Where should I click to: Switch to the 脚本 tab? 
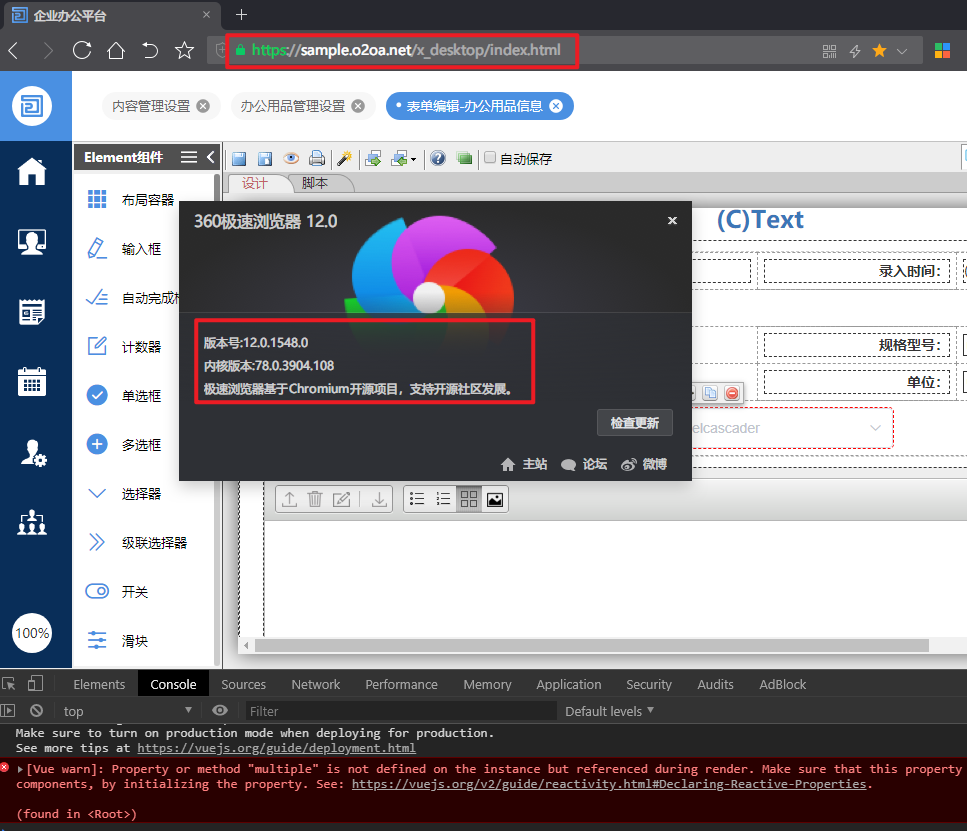[x=315, y=183]
